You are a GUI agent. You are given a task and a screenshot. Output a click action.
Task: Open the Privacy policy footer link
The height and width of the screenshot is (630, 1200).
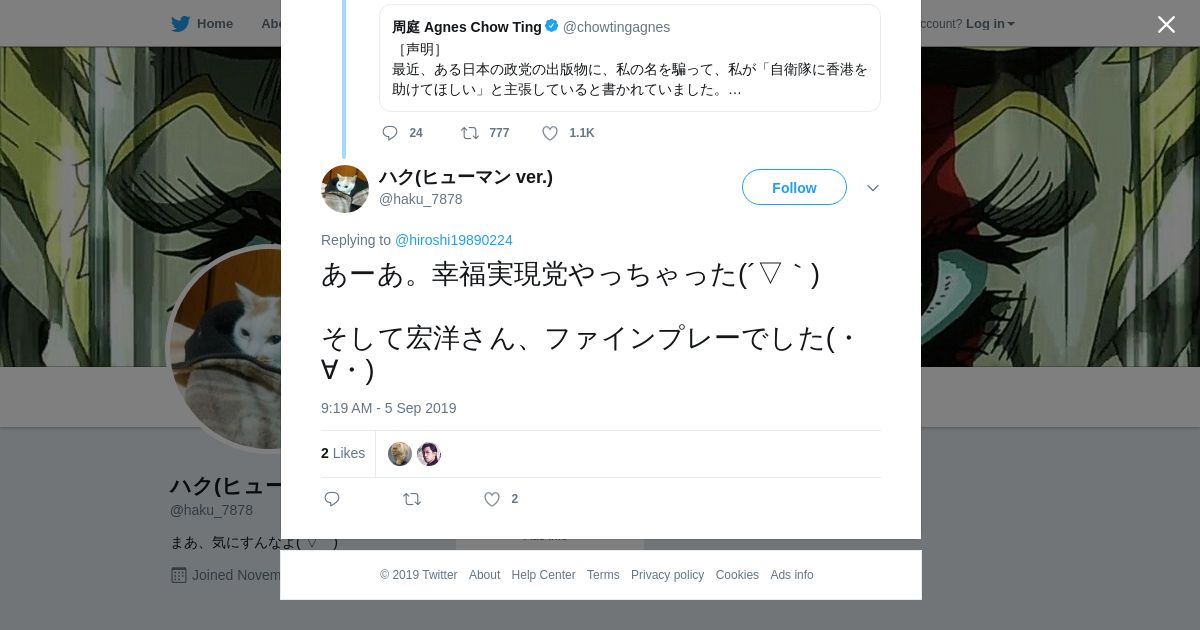(667, 575)
